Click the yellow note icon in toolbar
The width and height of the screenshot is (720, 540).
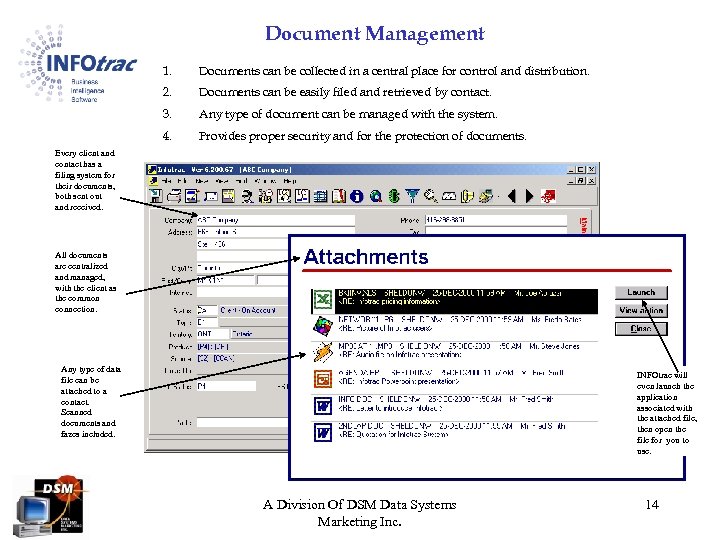[228, 196]
